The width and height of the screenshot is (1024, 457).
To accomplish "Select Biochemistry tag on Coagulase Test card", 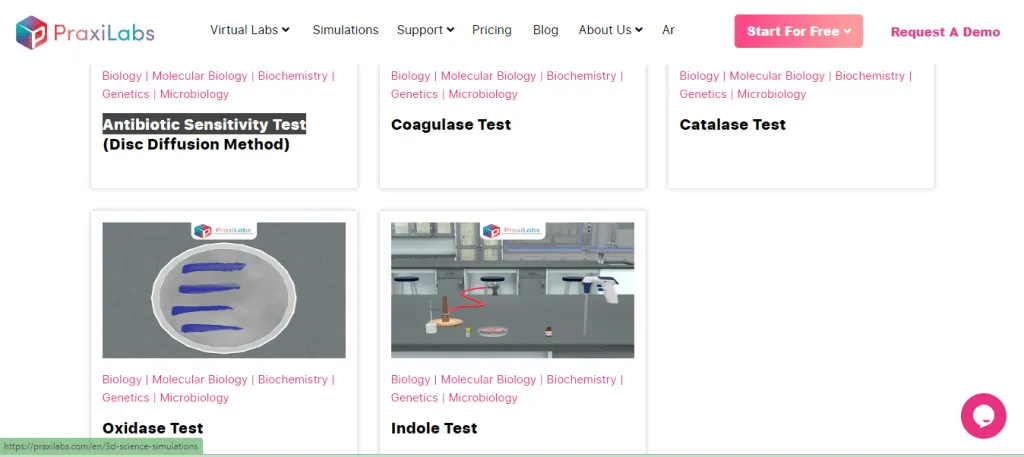I will click(x=581, y=76).
